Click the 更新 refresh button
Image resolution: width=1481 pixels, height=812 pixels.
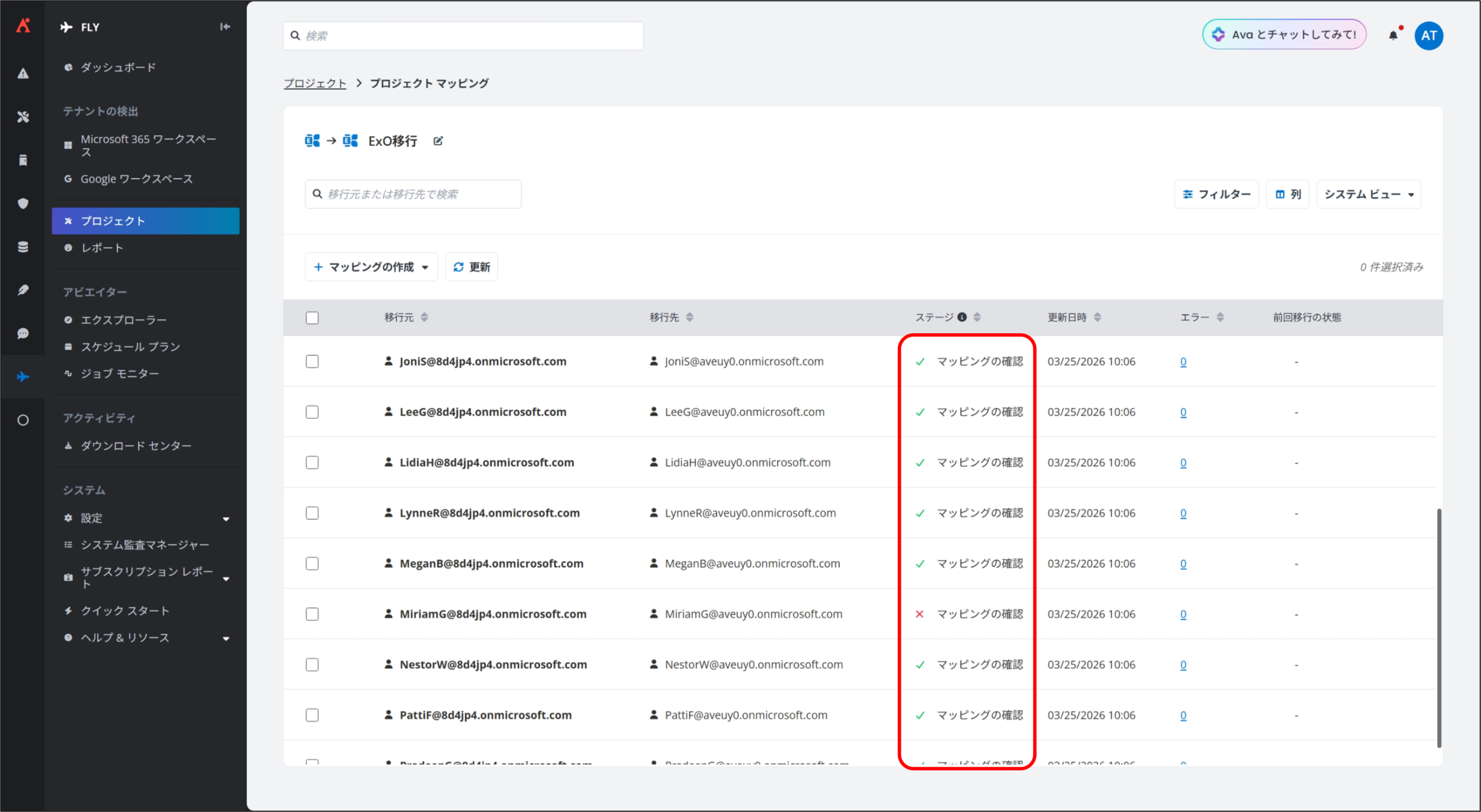(x=471, y=267)
